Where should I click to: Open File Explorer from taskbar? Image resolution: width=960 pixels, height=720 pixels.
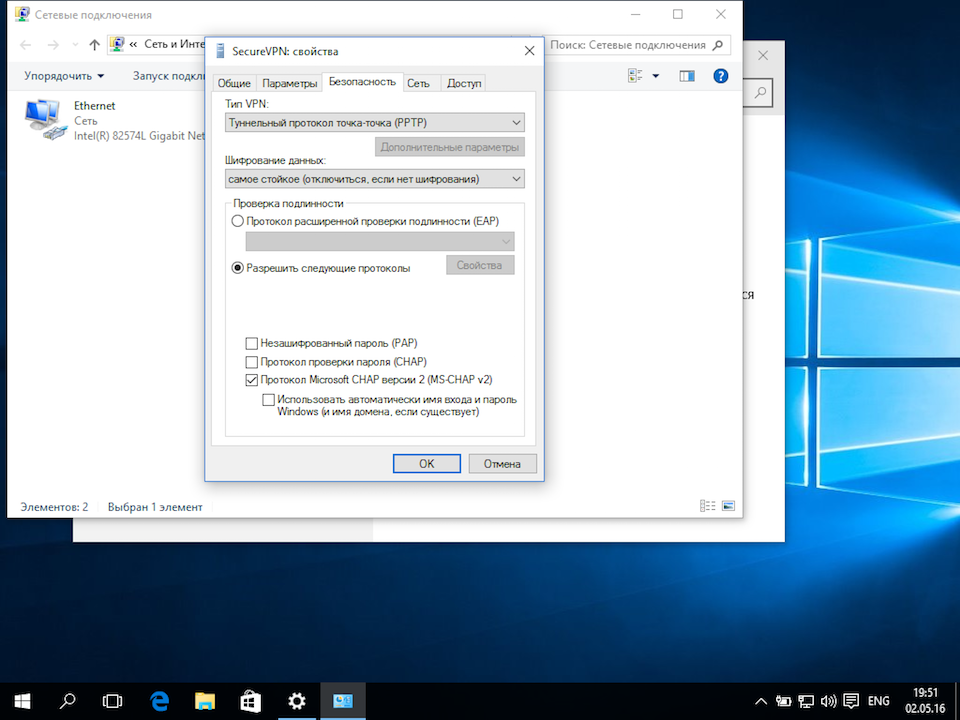(x=204, y=701)
